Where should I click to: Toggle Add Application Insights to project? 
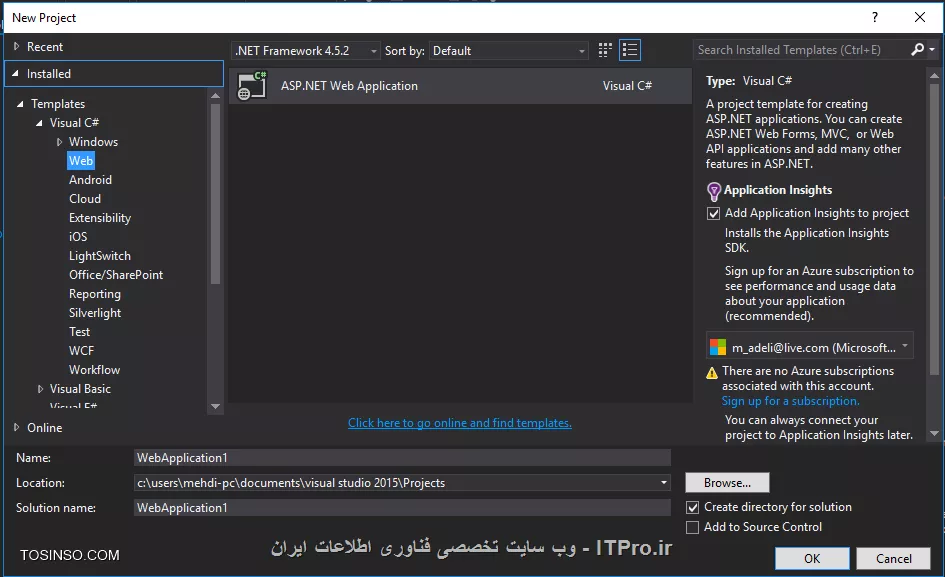714,213
